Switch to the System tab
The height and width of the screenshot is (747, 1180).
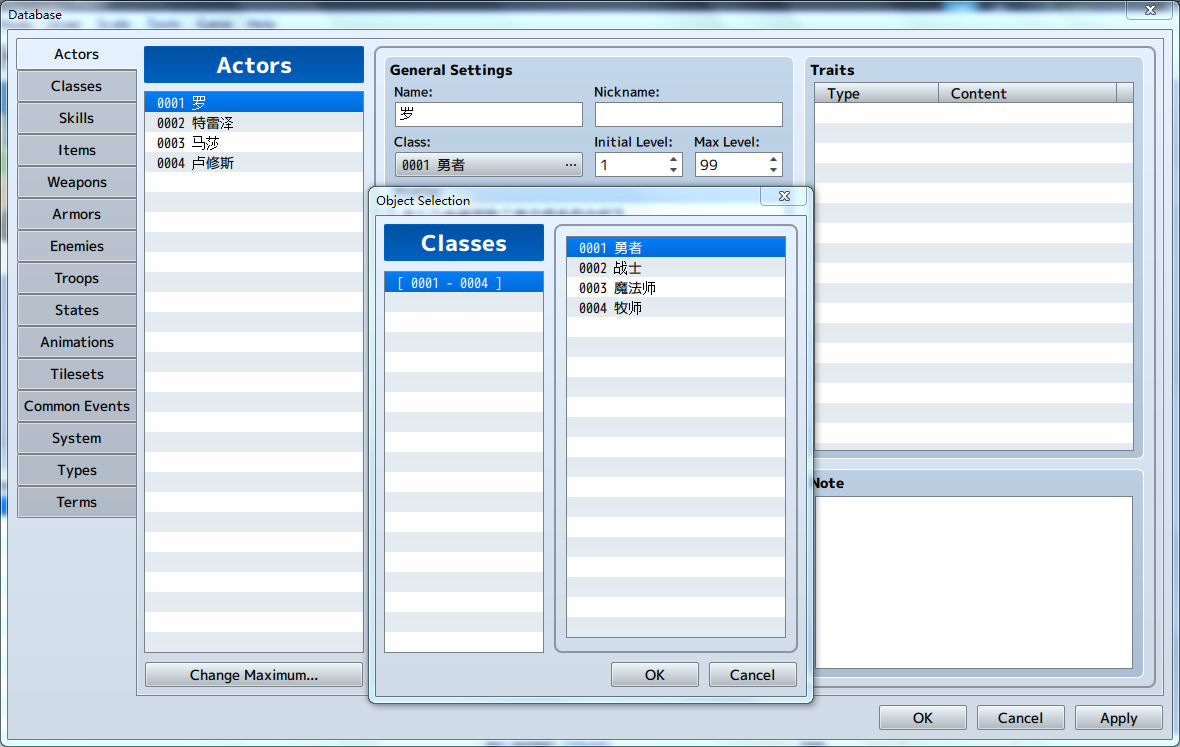(77, 438)
